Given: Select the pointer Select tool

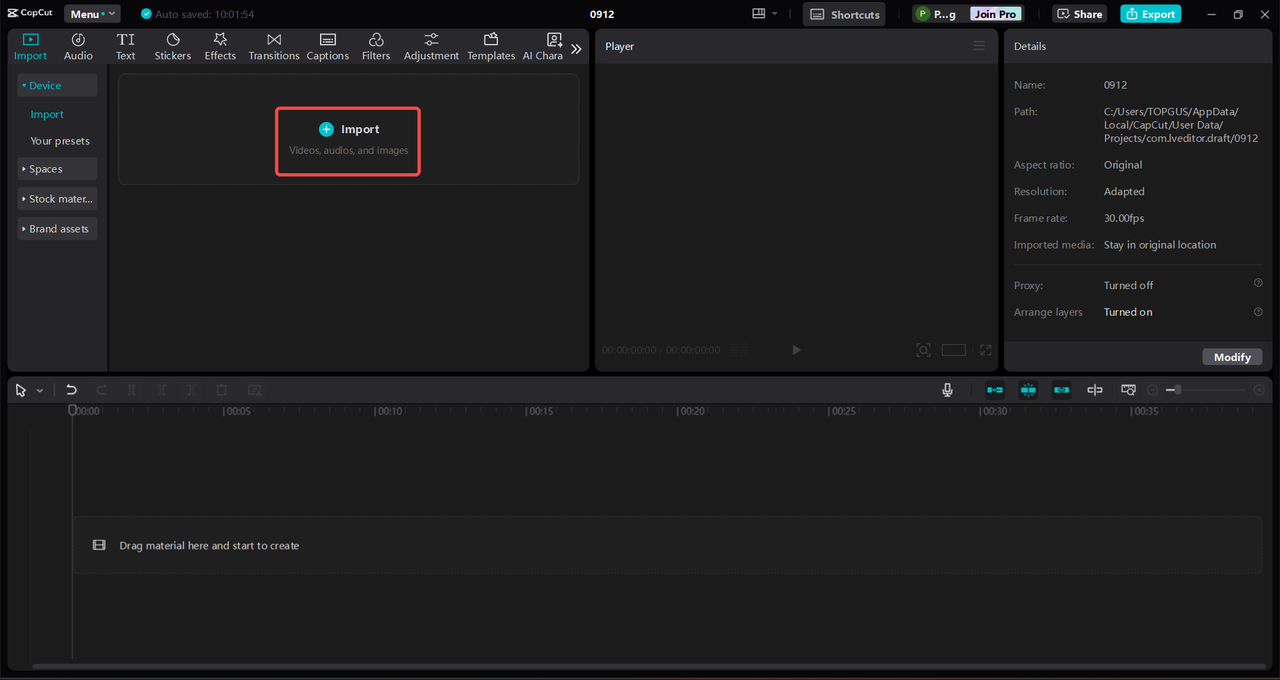Looking at the screenshot, I should 21,390.
